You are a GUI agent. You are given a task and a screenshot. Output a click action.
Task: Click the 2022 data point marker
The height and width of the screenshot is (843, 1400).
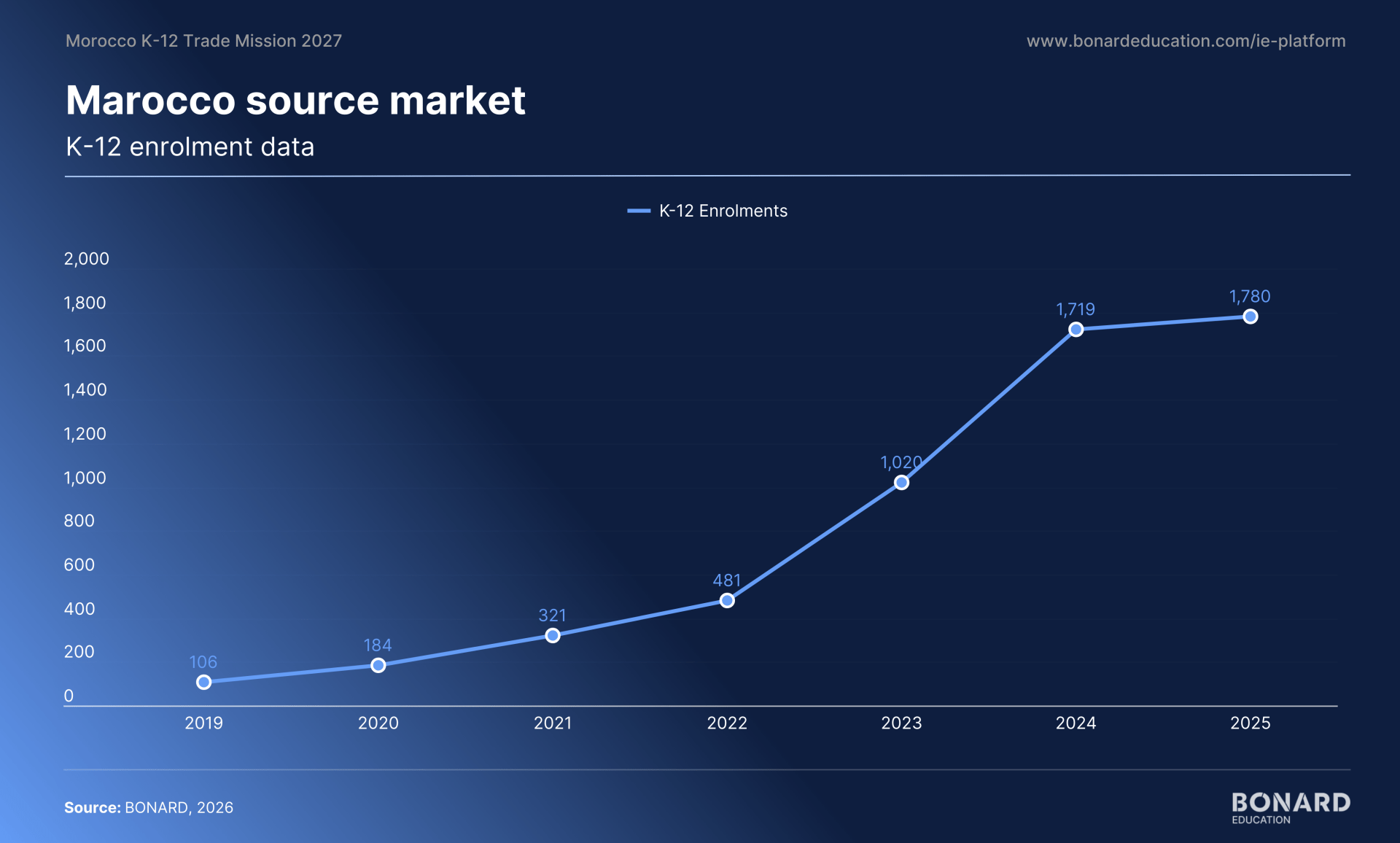coord(727,600)
